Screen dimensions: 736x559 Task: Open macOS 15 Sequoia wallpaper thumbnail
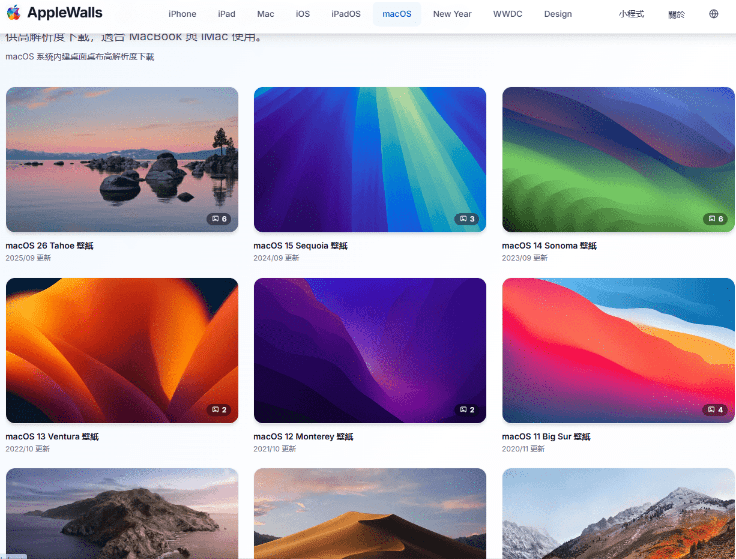[370, 160]
